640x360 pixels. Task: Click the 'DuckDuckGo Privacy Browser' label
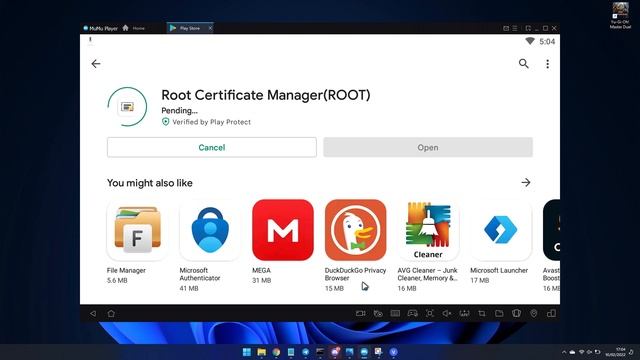(355, 274)
